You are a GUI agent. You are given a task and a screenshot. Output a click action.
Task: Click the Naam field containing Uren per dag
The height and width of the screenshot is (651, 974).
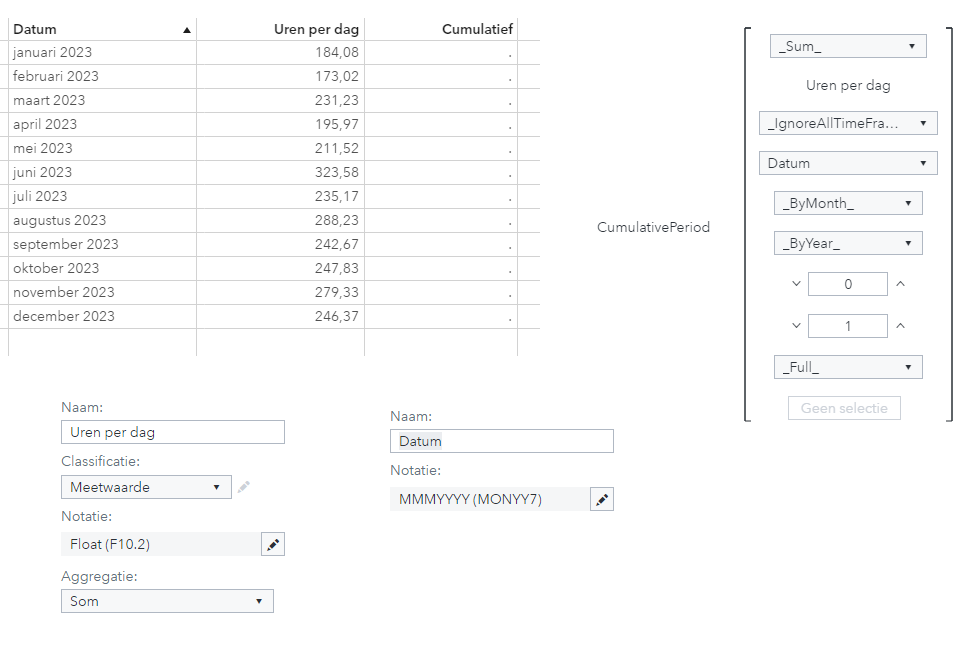click(x=173, y=432)
